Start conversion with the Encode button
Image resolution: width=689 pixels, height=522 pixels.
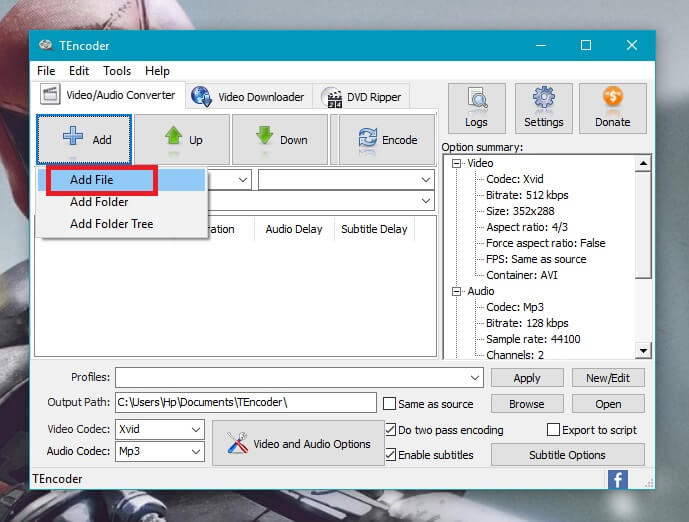coord(387,139)
